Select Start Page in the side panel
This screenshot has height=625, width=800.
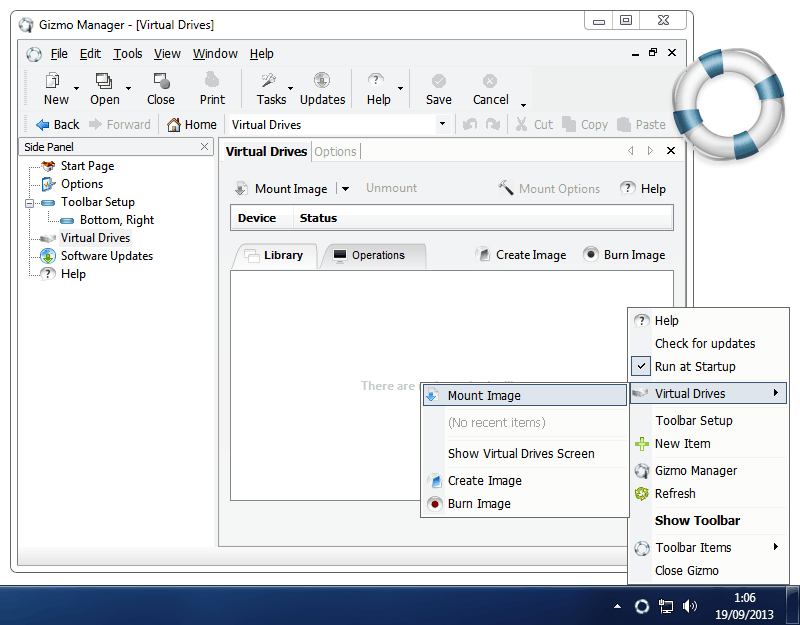pos(87,166)
